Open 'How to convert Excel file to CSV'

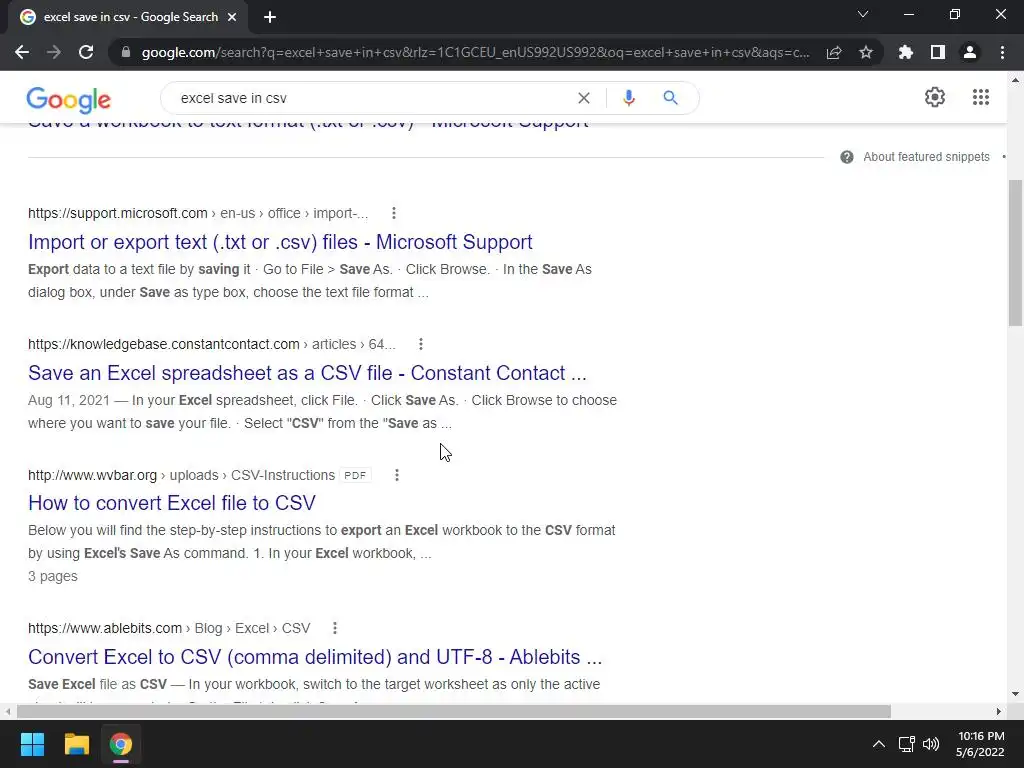pos(172,503)
